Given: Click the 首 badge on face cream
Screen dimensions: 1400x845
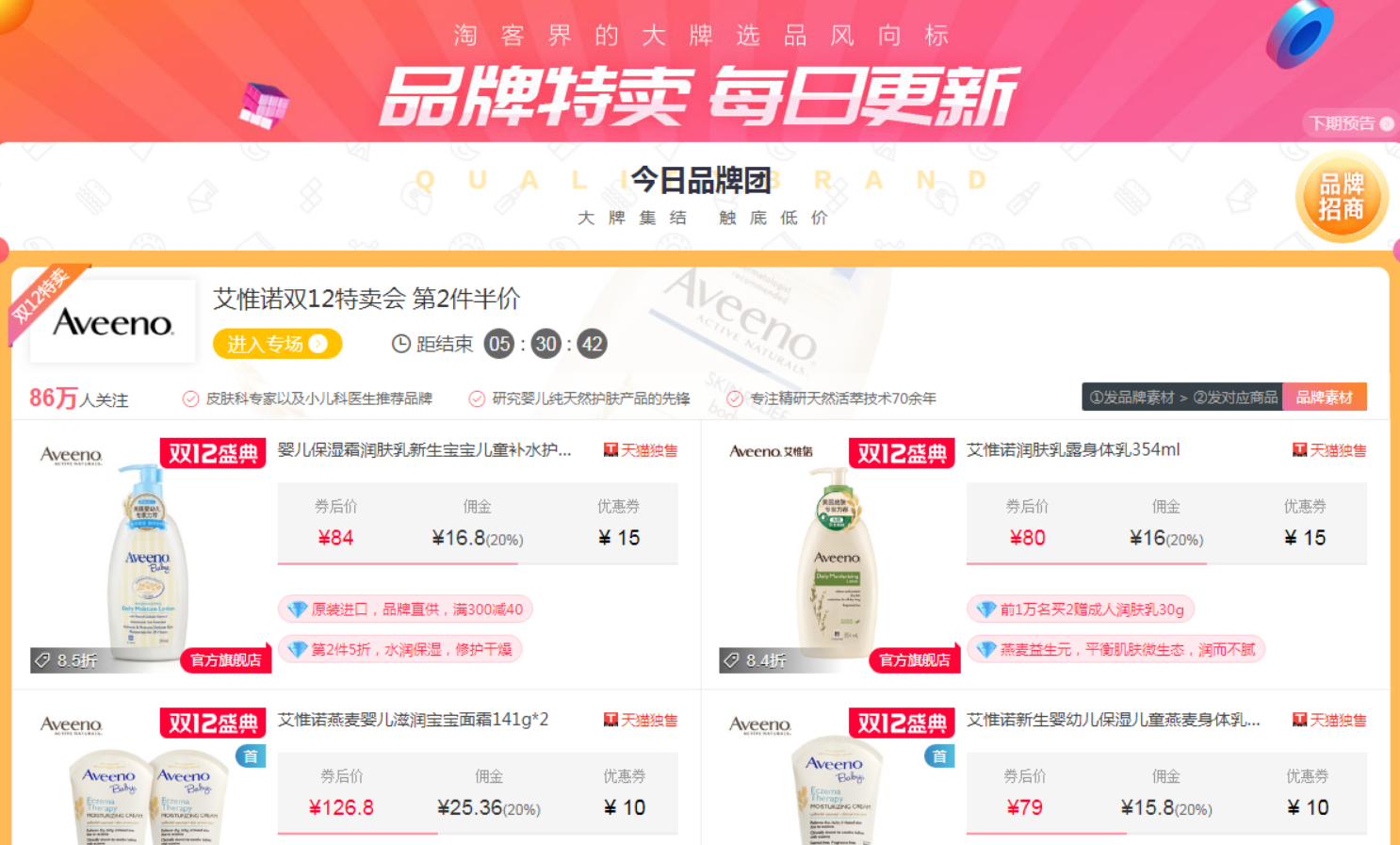Looking at the screenshot, I should [251, 756].
